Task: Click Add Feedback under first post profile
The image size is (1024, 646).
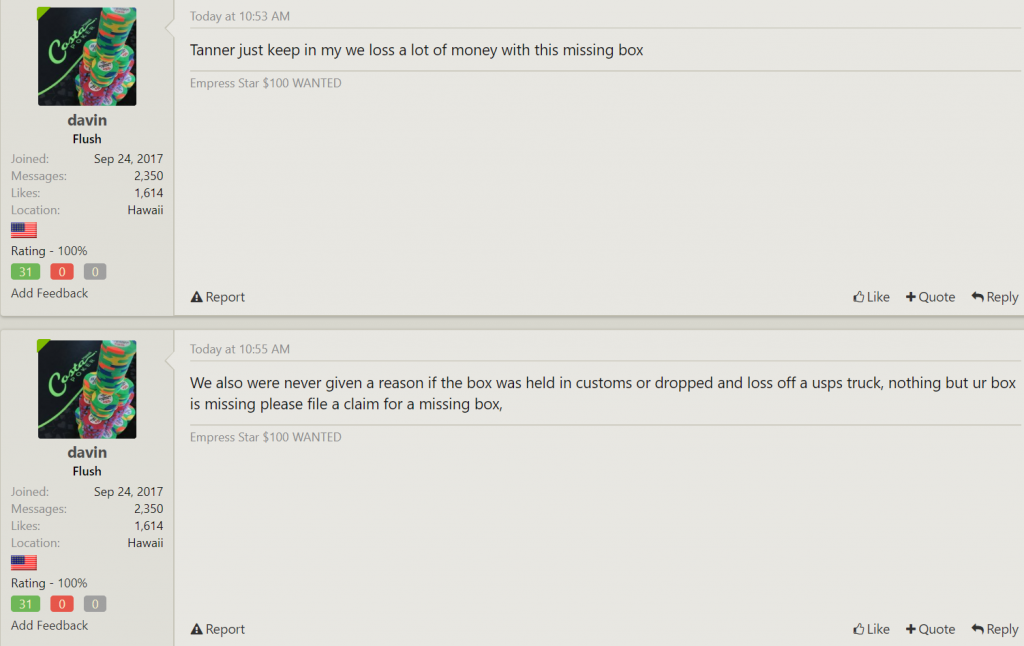Action: 49,293
